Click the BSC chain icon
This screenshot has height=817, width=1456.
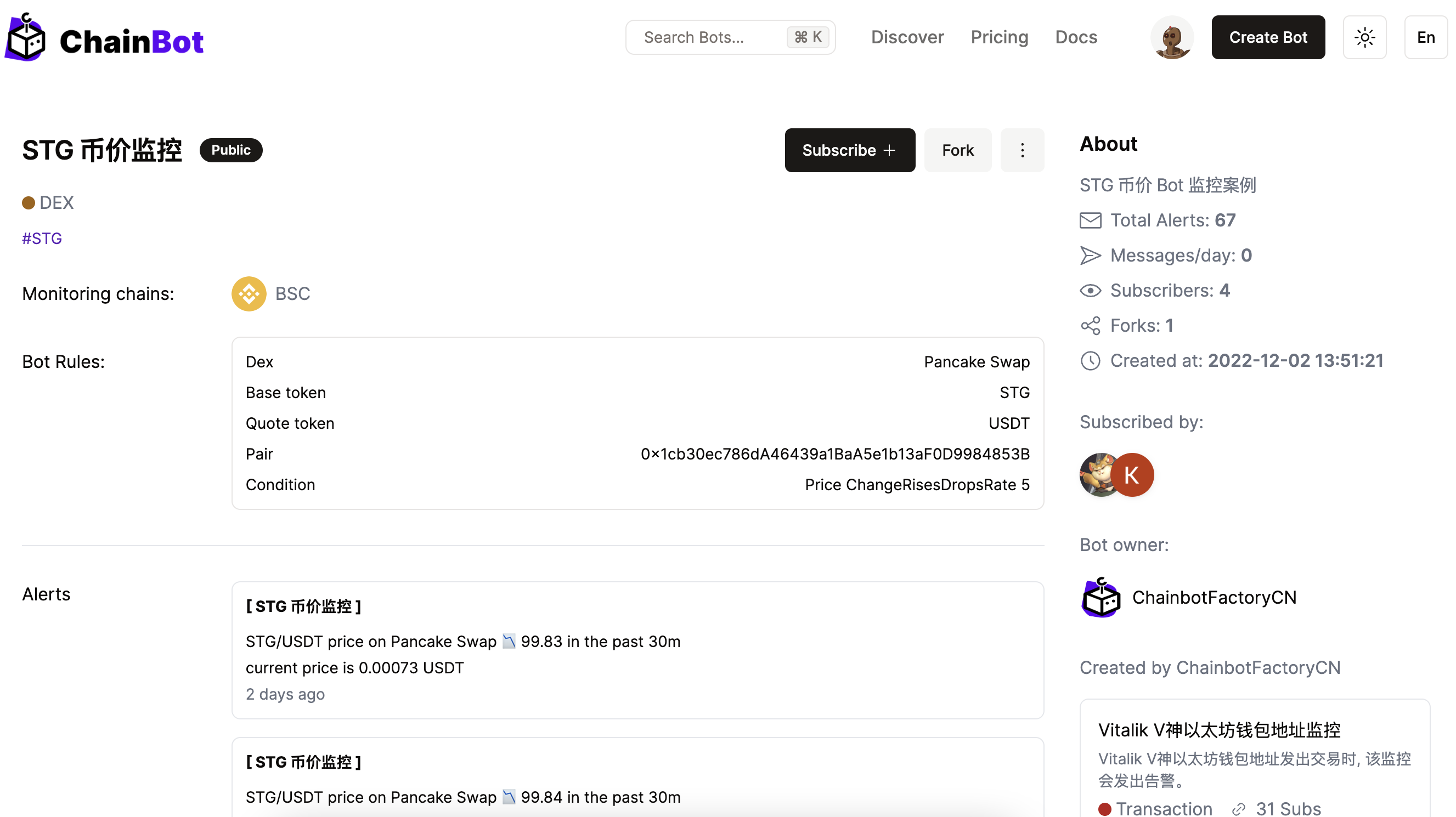(249, 294)
